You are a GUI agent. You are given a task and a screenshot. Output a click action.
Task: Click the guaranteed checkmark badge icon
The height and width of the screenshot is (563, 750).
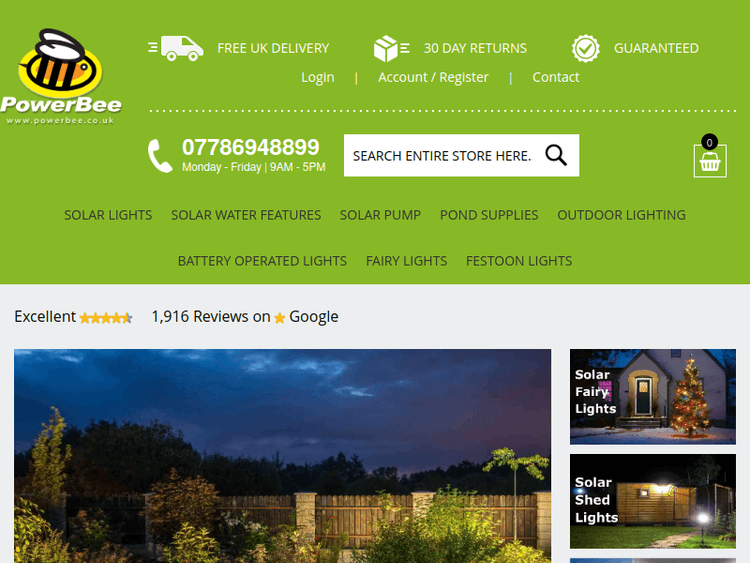tap(585, 48)
